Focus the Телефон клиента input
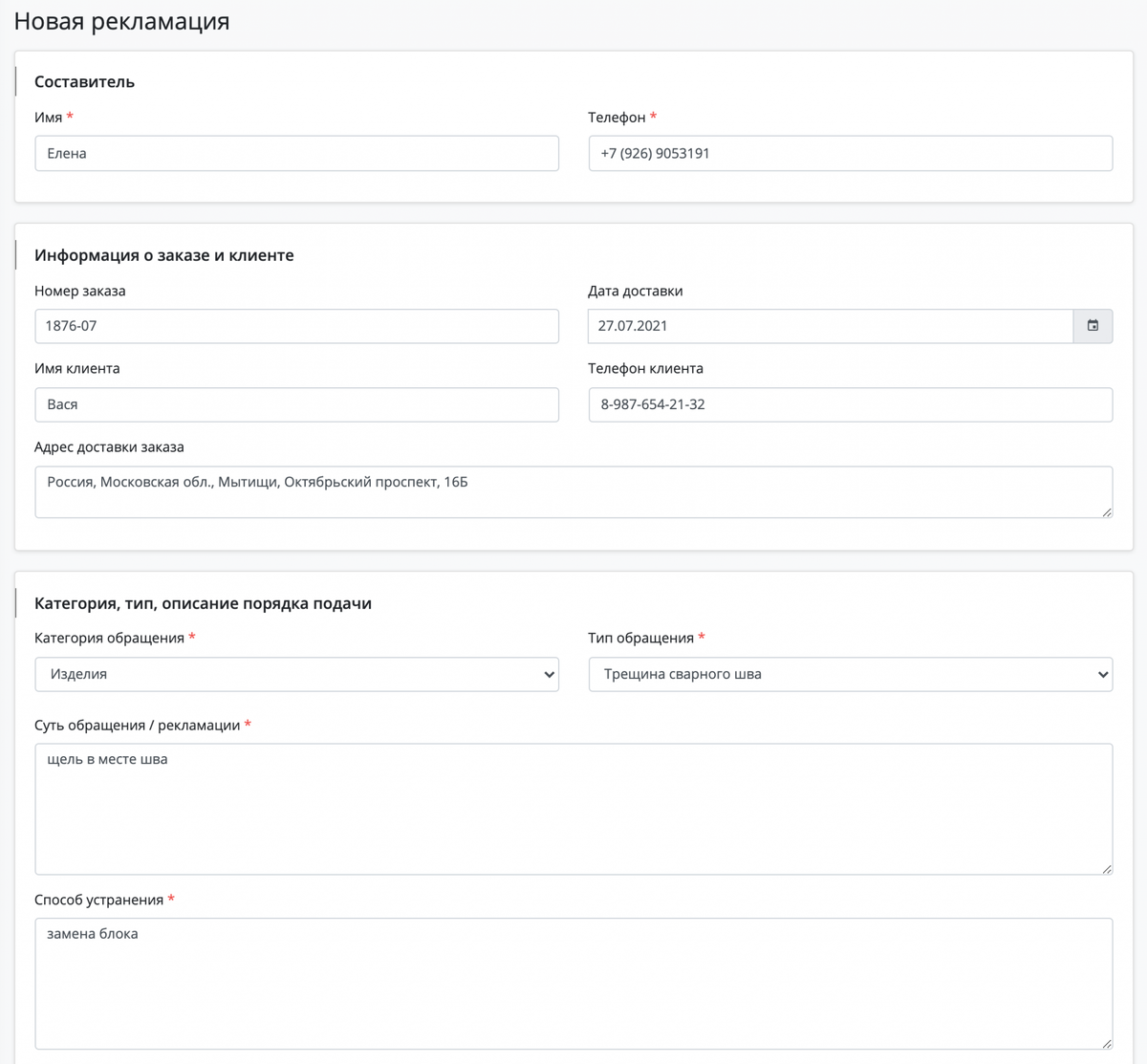 tap(850, 404)
